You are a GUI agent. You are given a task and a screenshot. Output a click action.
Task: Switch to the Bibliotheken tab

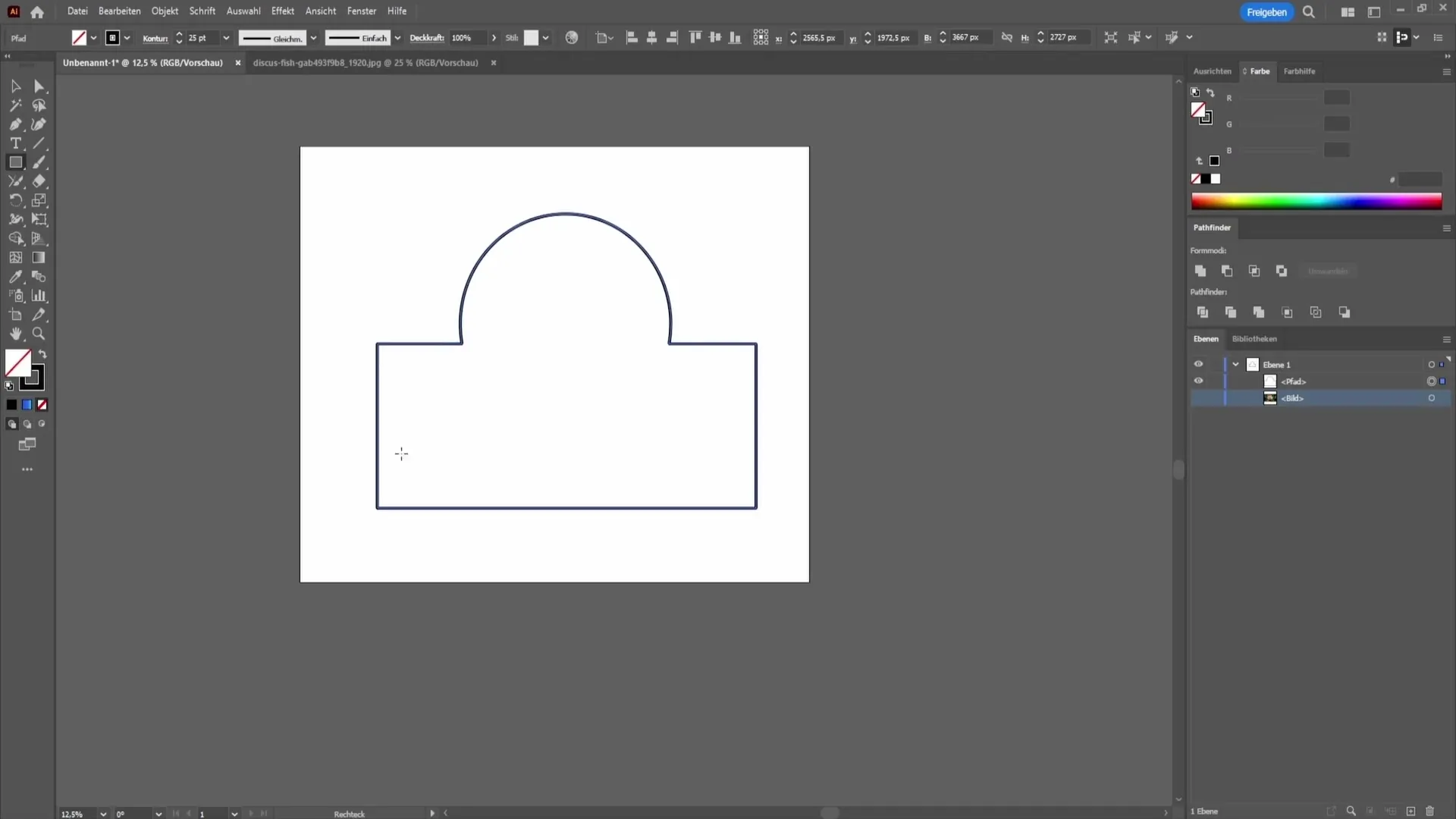coord(1254,339)
